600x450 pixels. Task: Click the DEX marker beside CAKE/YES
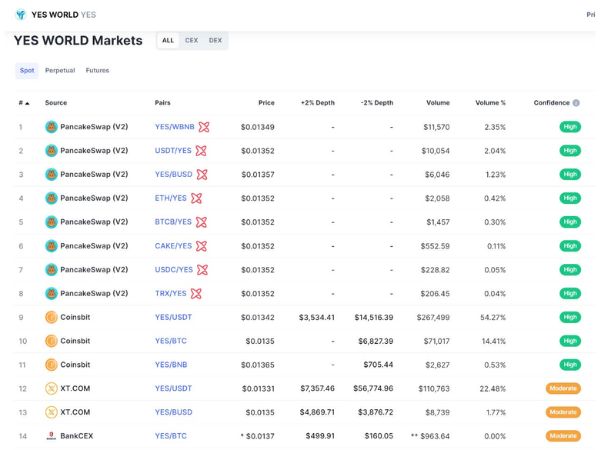[x=201, y=246]
